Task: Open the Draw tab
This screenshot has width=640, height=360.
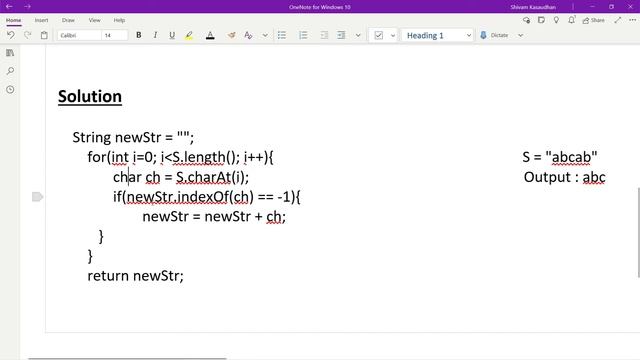Action: tap(68, 20)
